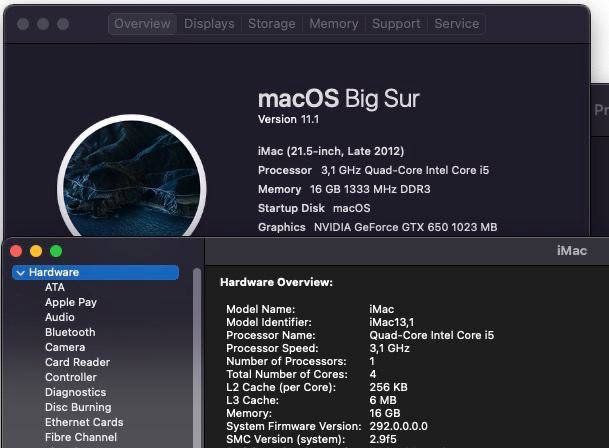This screenshot has width=609, height=448.
Task: Click the L3 Cache value '6 MB'
Action: click(x=383, y=400)
